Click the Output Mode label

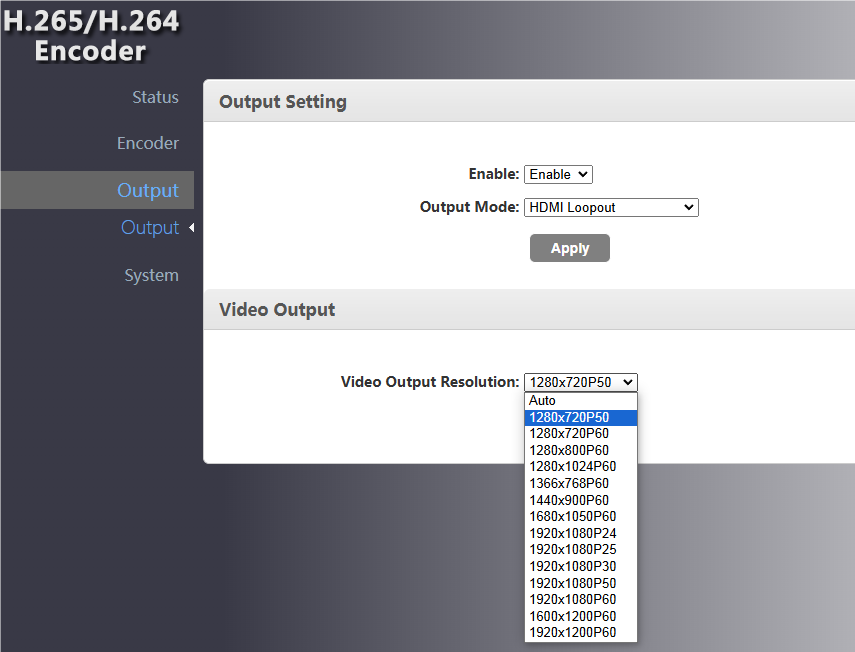469,207
